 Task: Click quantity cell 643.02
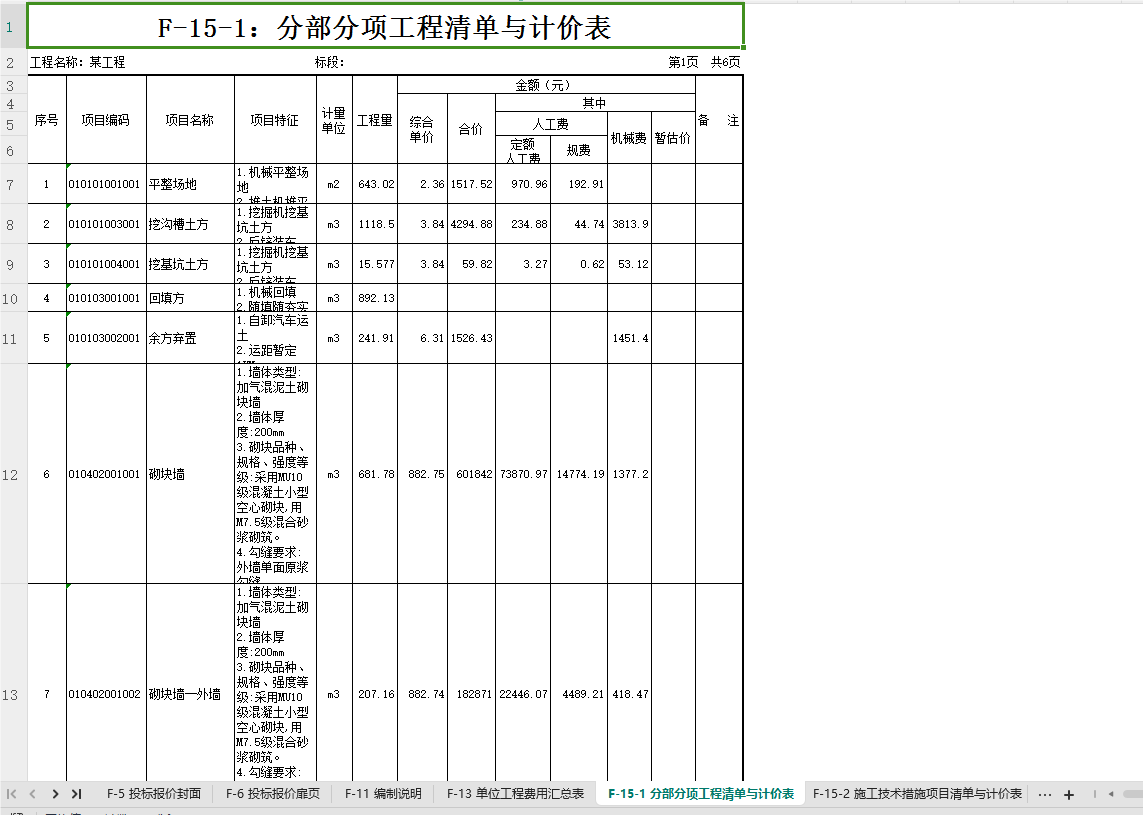point(375,184)
